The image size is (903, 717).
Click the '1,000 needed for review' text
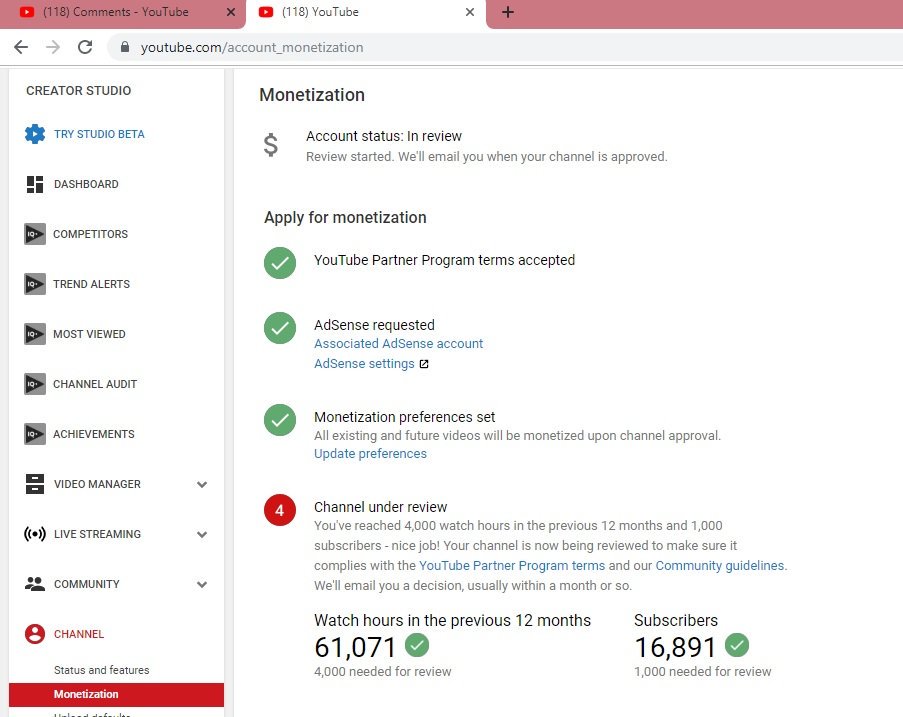(x=703, y=672)
